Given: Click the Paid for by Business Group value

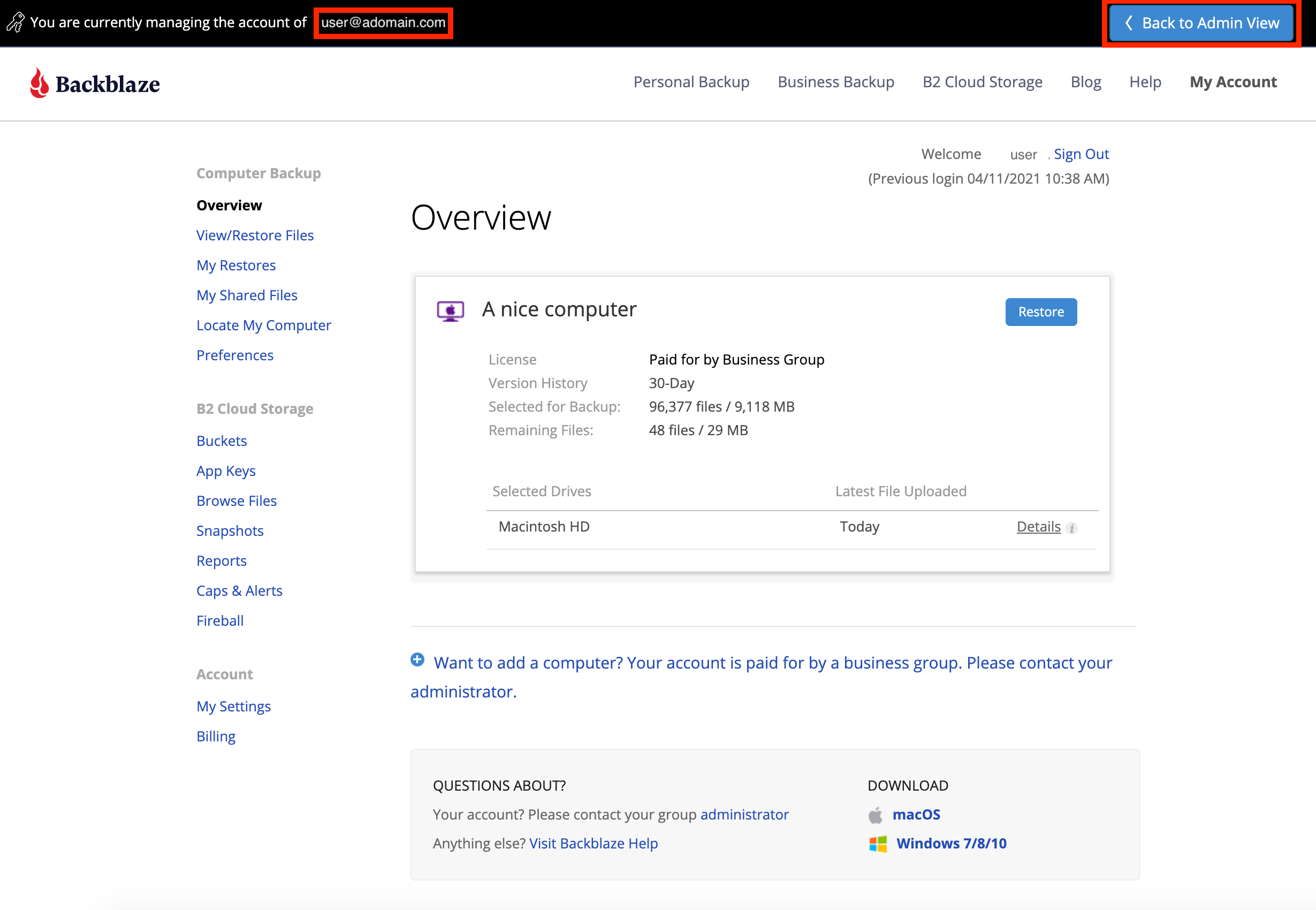Looking at the screenshot, I should pyautogui.click(x=736, y=360).
